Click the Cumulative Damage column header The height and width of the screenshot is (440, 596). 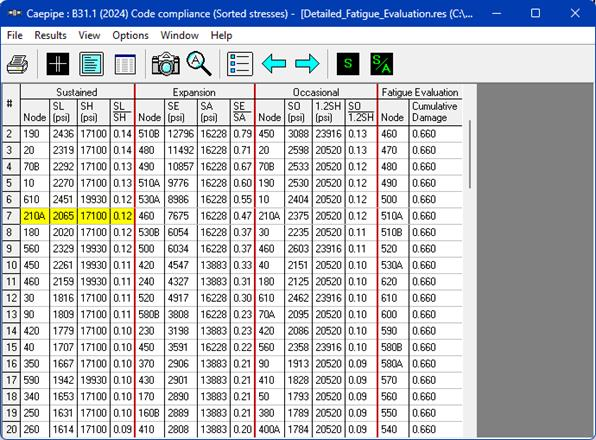point(435,112)
